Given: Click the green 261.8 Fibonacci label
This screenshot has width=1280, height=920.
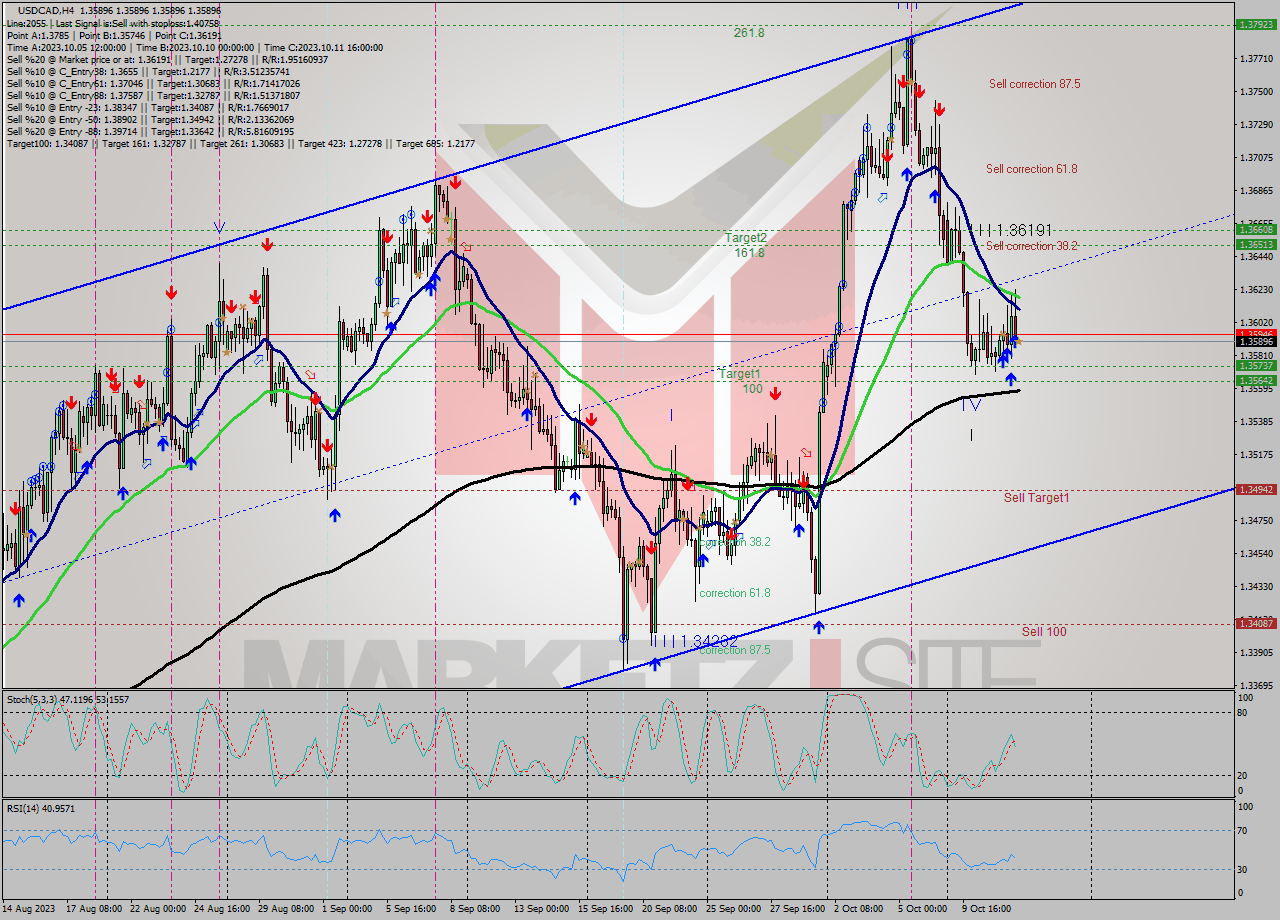Looking at the screenshot, I should click(748, 33).
